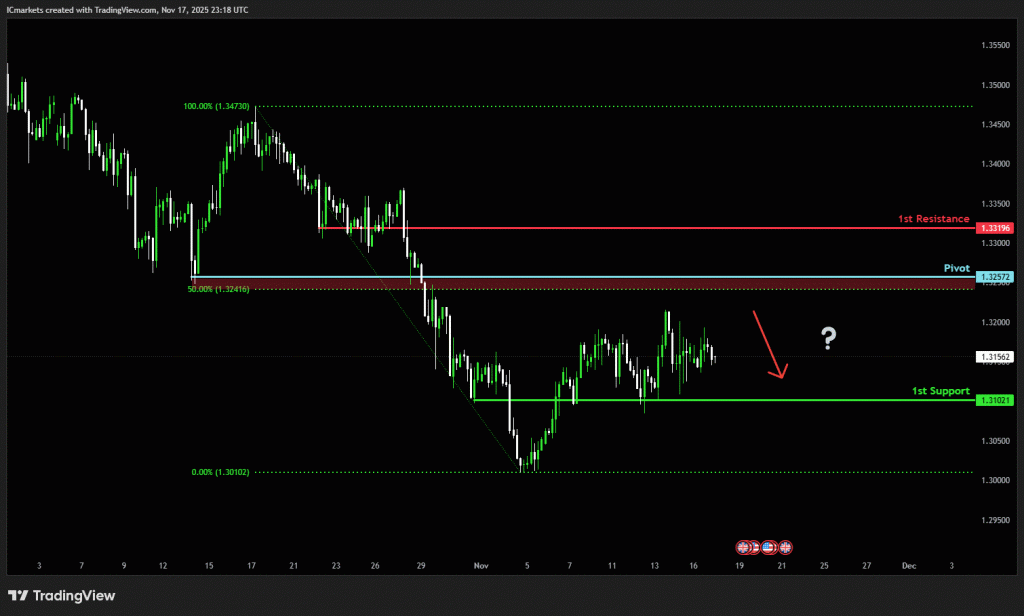Click the current price label 1.31562
The height and width of the screenshot is (616, 1024).
tap(997, 356)
